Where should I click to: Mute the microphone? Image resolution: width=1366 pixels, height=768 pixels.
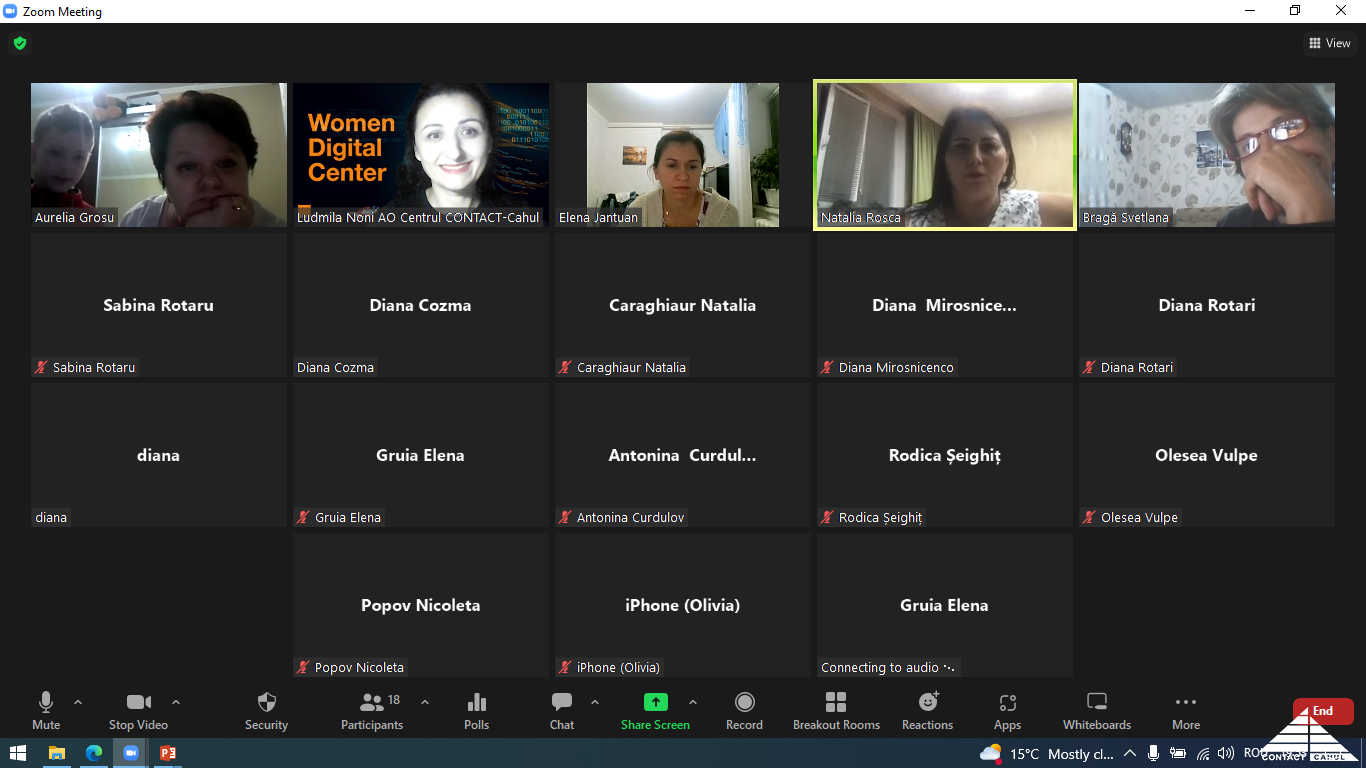point(46,703)
